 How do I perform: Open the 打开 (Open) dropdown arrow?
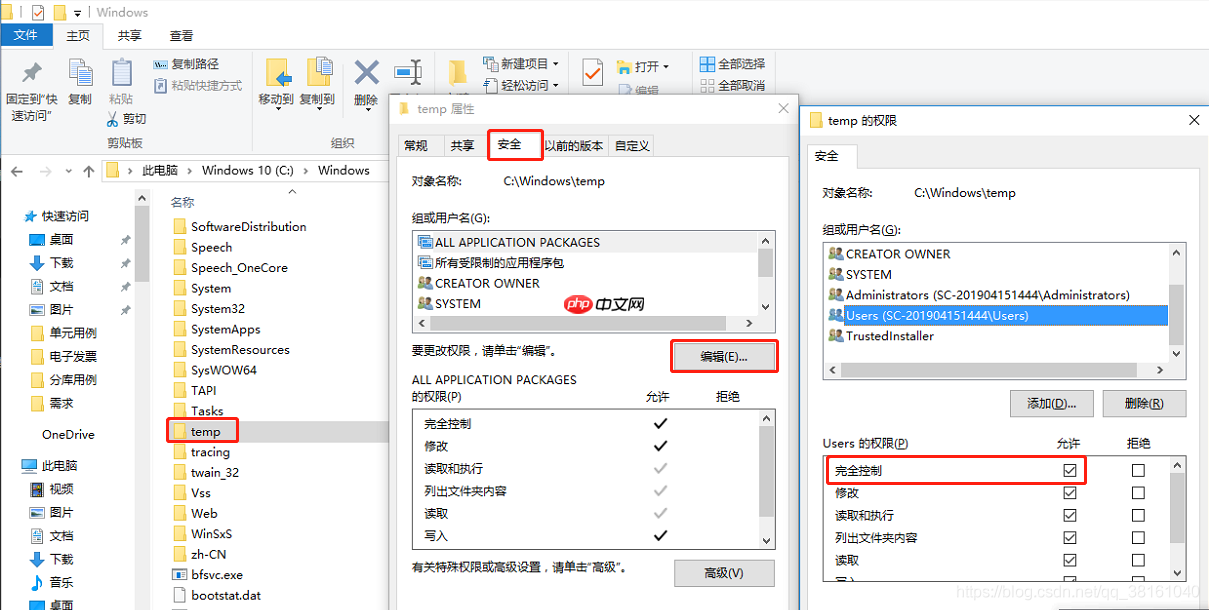[666, 67]
